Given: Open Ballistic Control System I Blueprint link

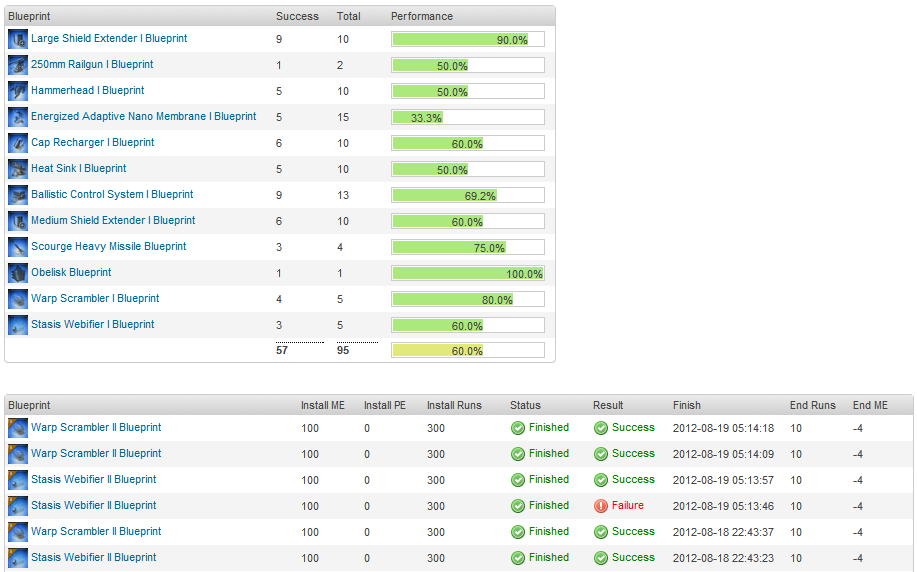Looking at the screenshot, I should coord(112,195).
